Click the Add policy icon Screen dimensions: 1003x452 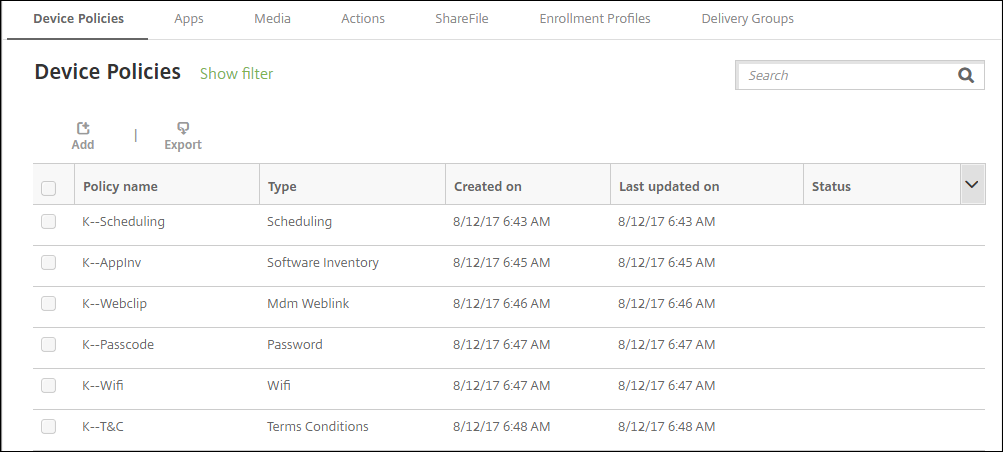83,129
